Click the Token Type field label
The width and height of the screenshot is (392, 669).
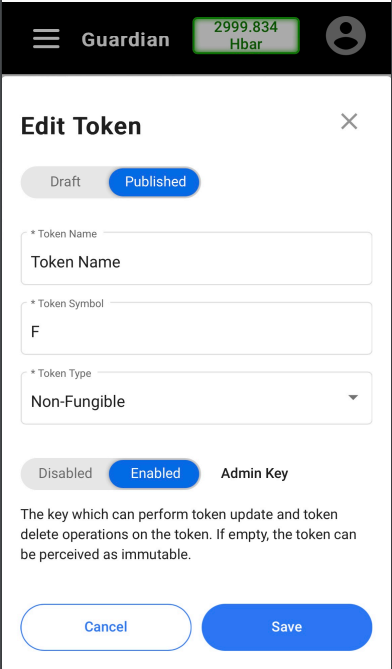point(61,373)
